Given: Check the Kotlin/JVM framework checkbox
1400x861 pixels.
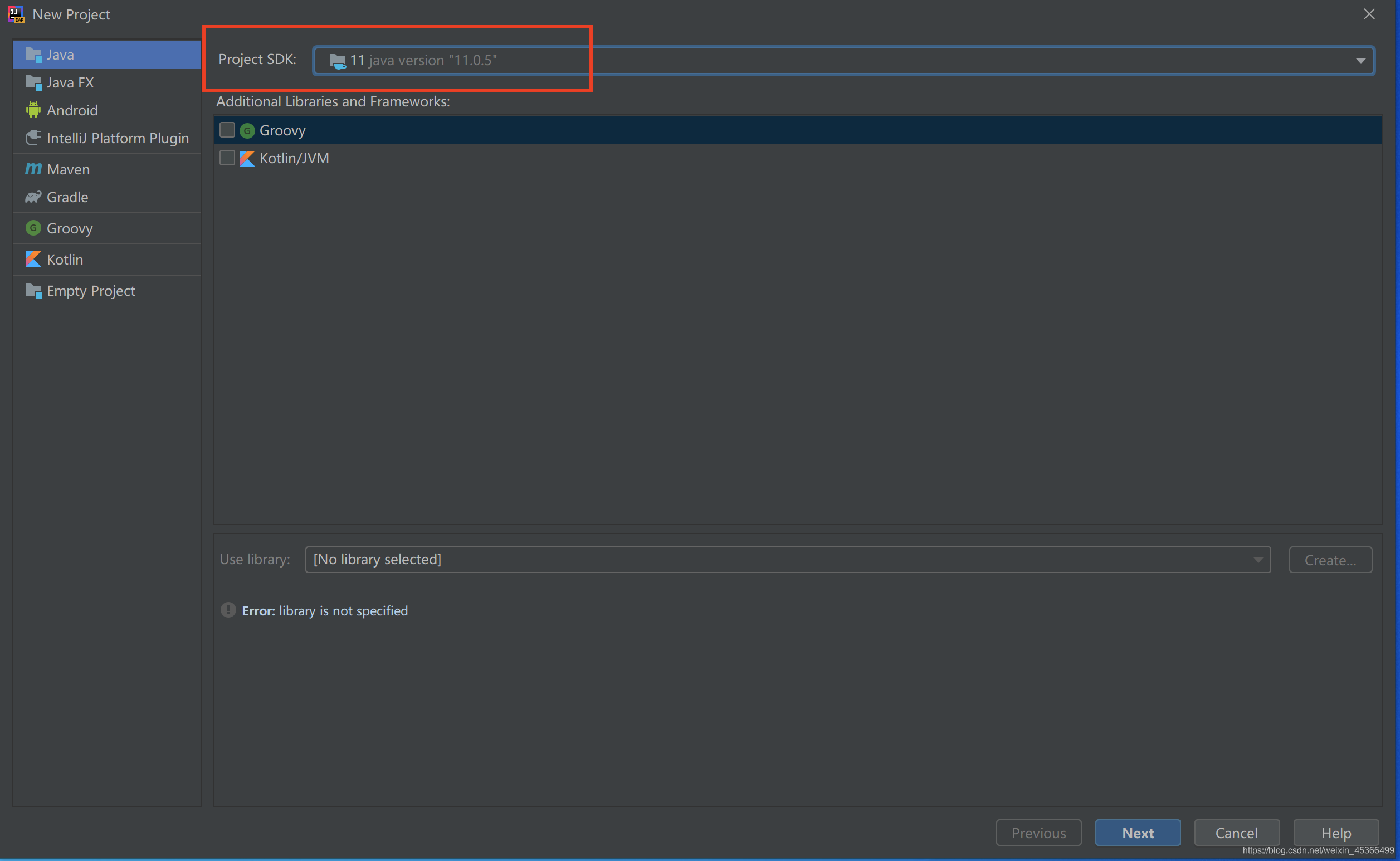Looking at the screenshot, I should click(x=227, y=158).
